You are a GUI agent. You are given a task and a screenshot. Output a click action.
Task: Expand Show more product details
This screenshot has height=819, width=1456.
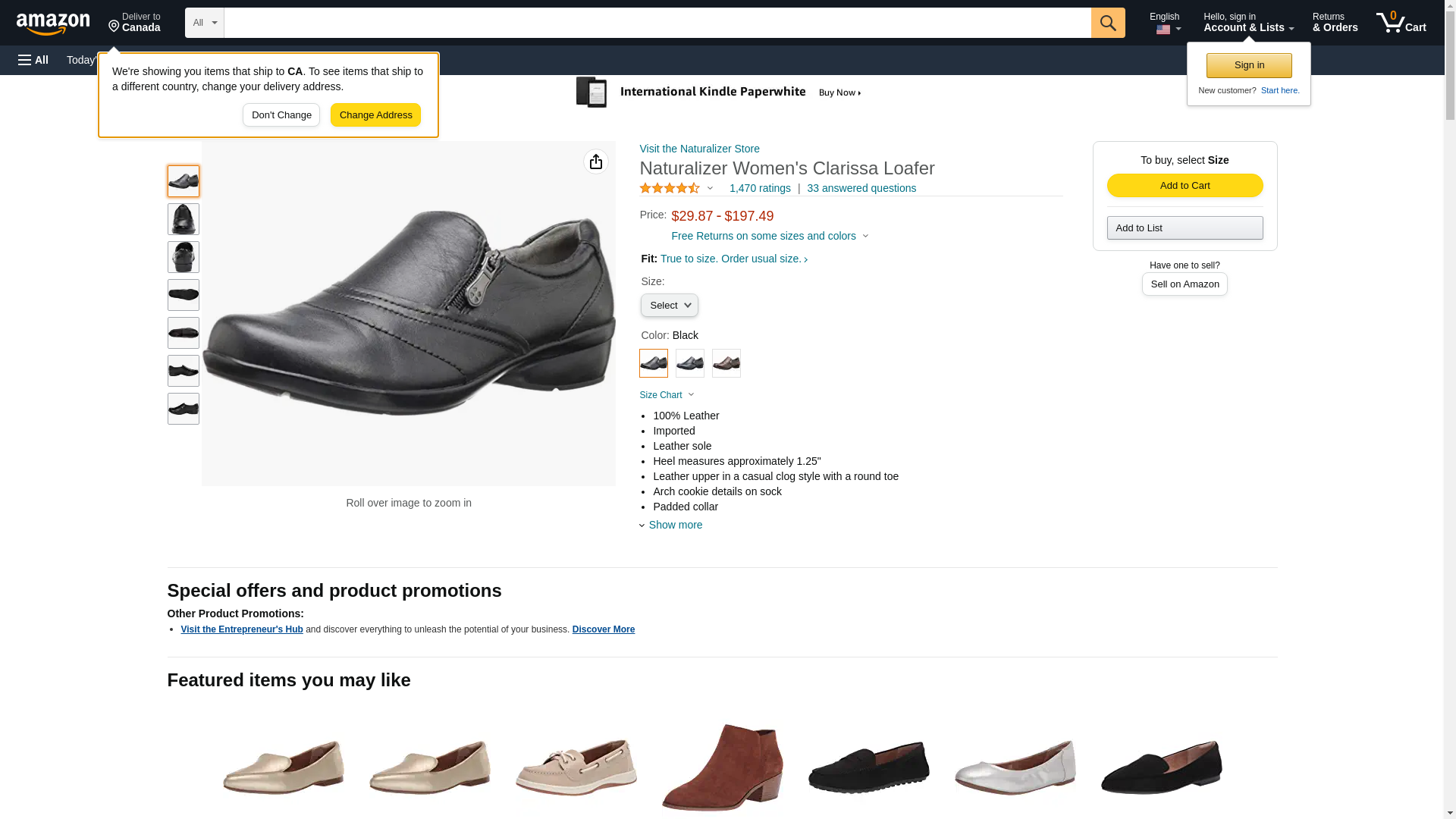[674, 525]
